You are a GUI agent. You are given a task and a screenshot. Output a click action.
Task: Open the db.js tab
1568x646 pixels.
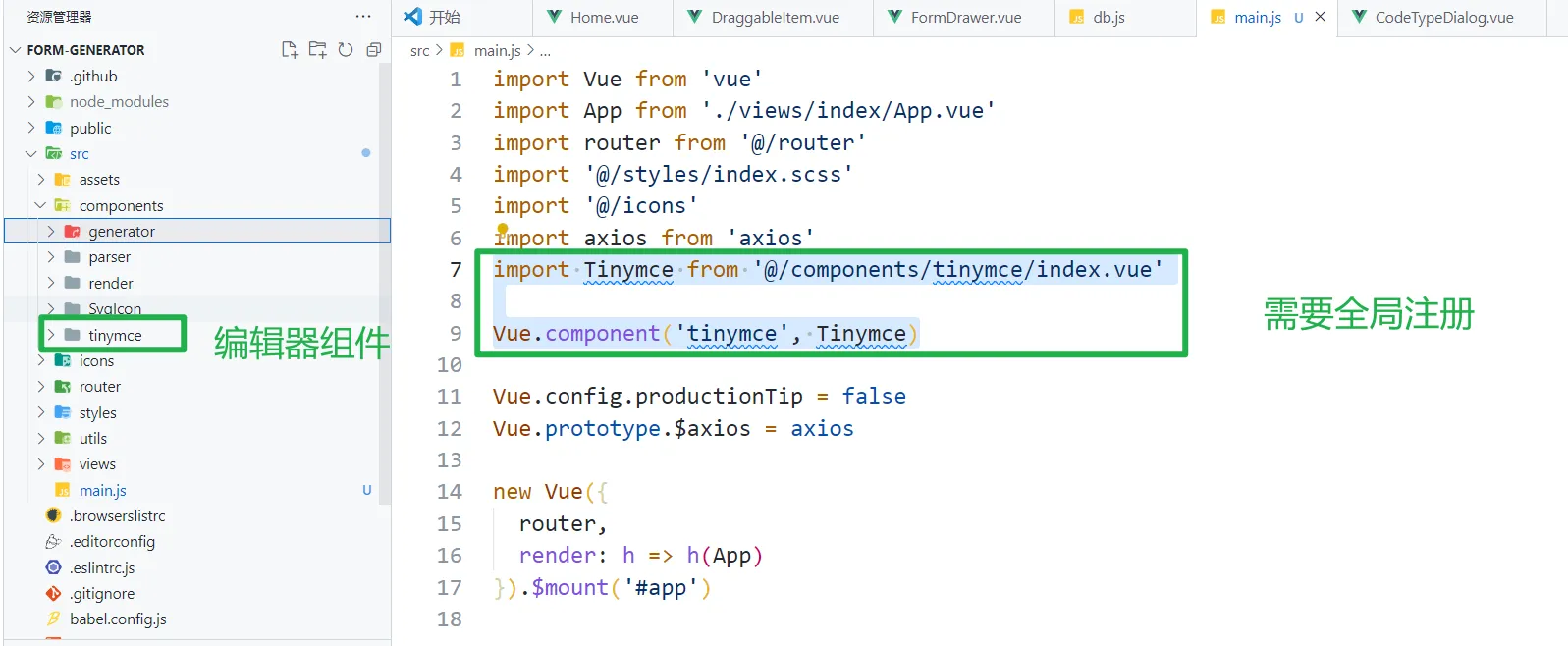(1108, 18)
